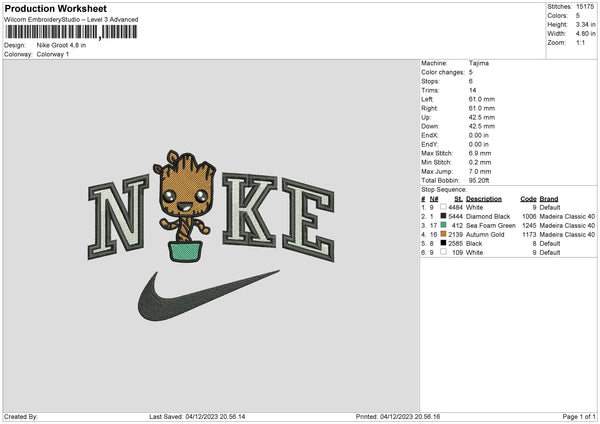Click the Max Jump value 7.0 mm

pyautogui.click(x=480, y=171)
